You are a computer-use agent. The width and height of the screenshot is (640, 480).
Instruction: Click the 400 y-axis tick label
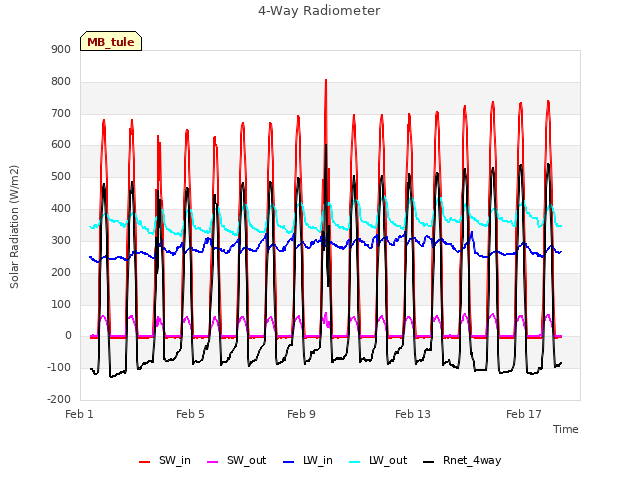(61, 208)
